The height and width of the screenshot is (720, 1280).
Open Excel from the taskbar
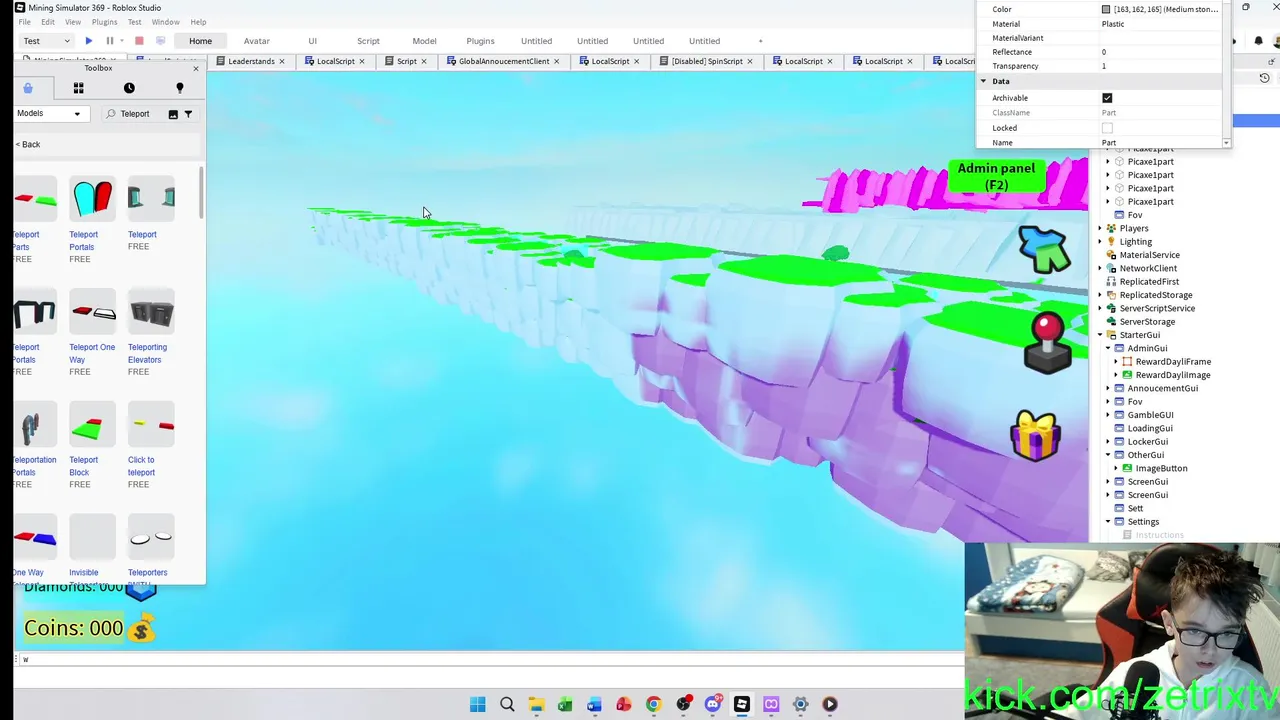[x=565, y=704]
